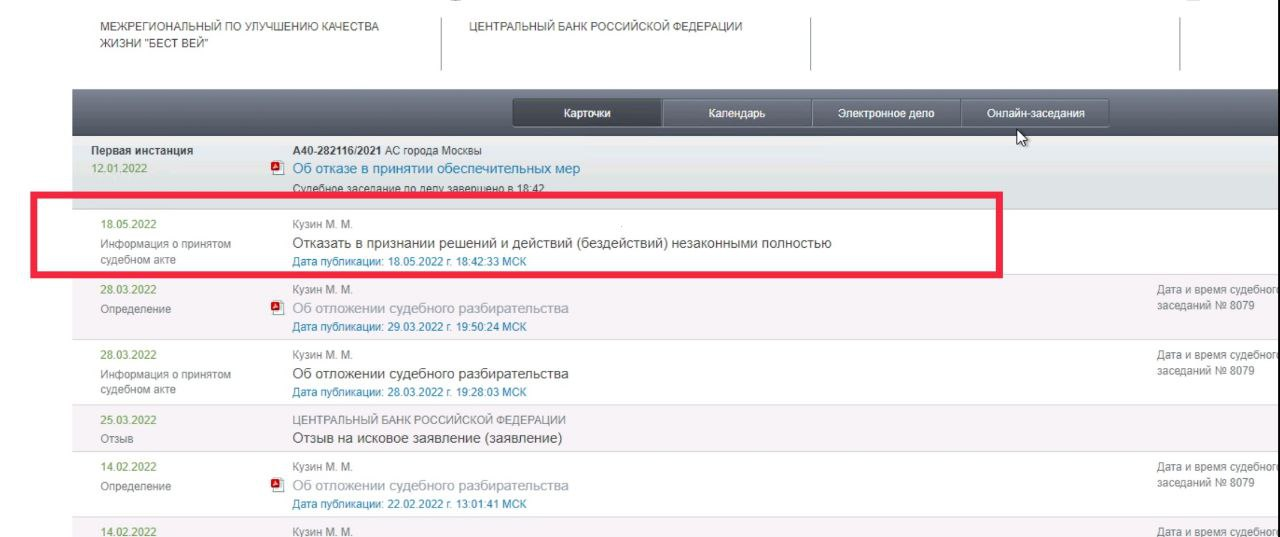This screenshot has width=1280, height=537.
Task: Switch to the 'Карточки' tab
Action: [x=587, y=113]
